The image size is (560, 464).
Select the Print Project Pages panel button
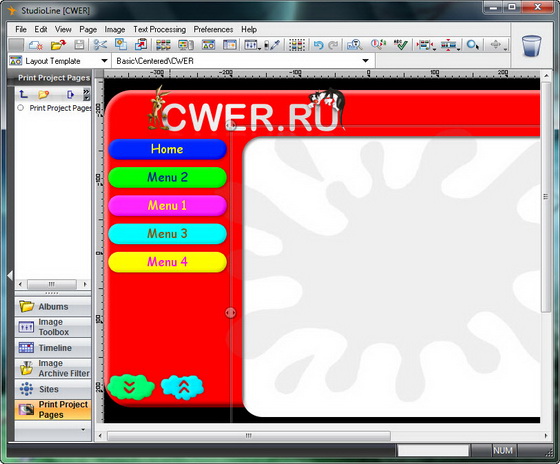pyautogui.click(x=53, y=410)
